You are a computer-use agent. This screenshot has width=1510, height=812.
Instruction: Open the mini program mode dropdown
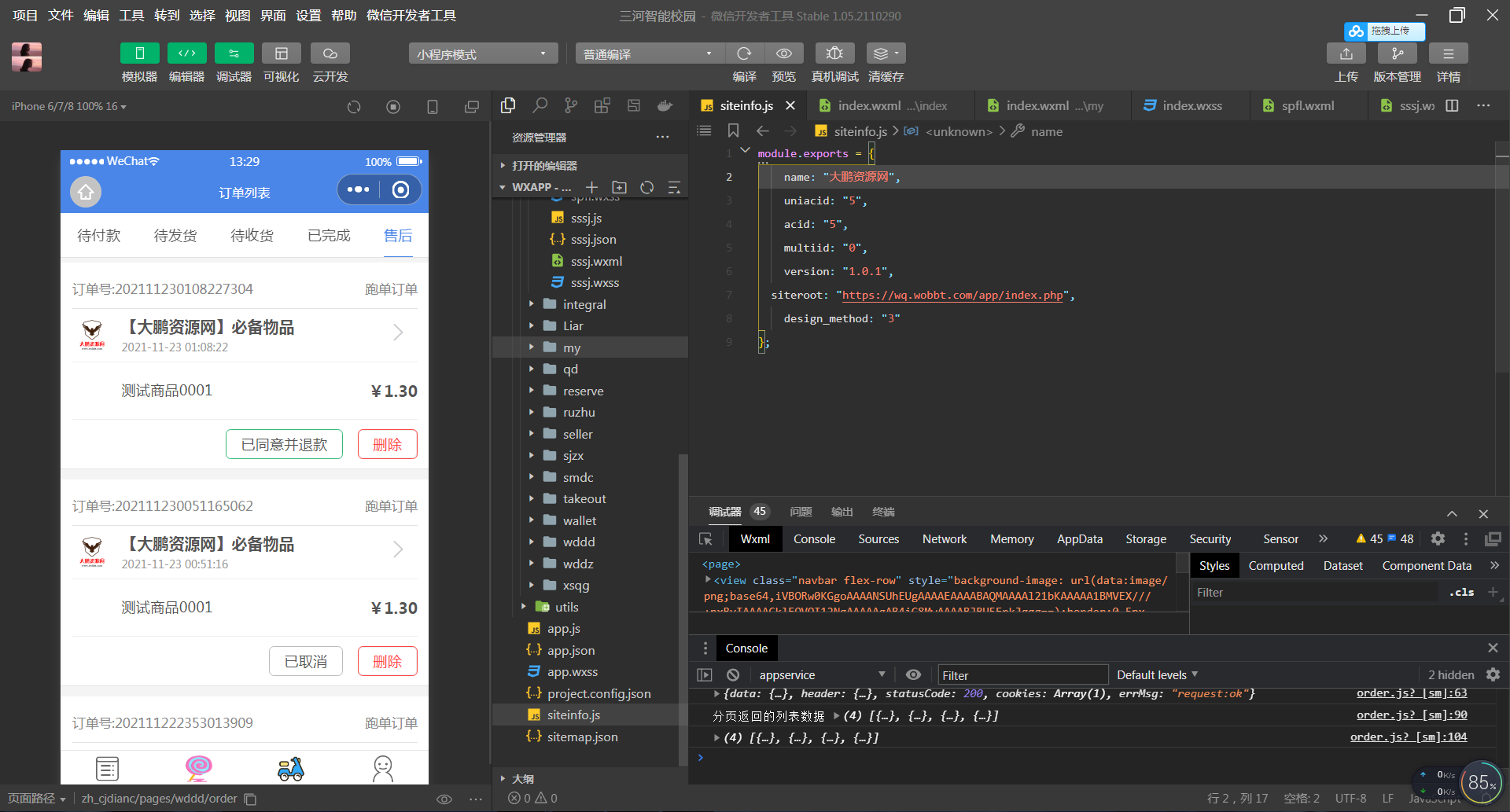point(482,53)
